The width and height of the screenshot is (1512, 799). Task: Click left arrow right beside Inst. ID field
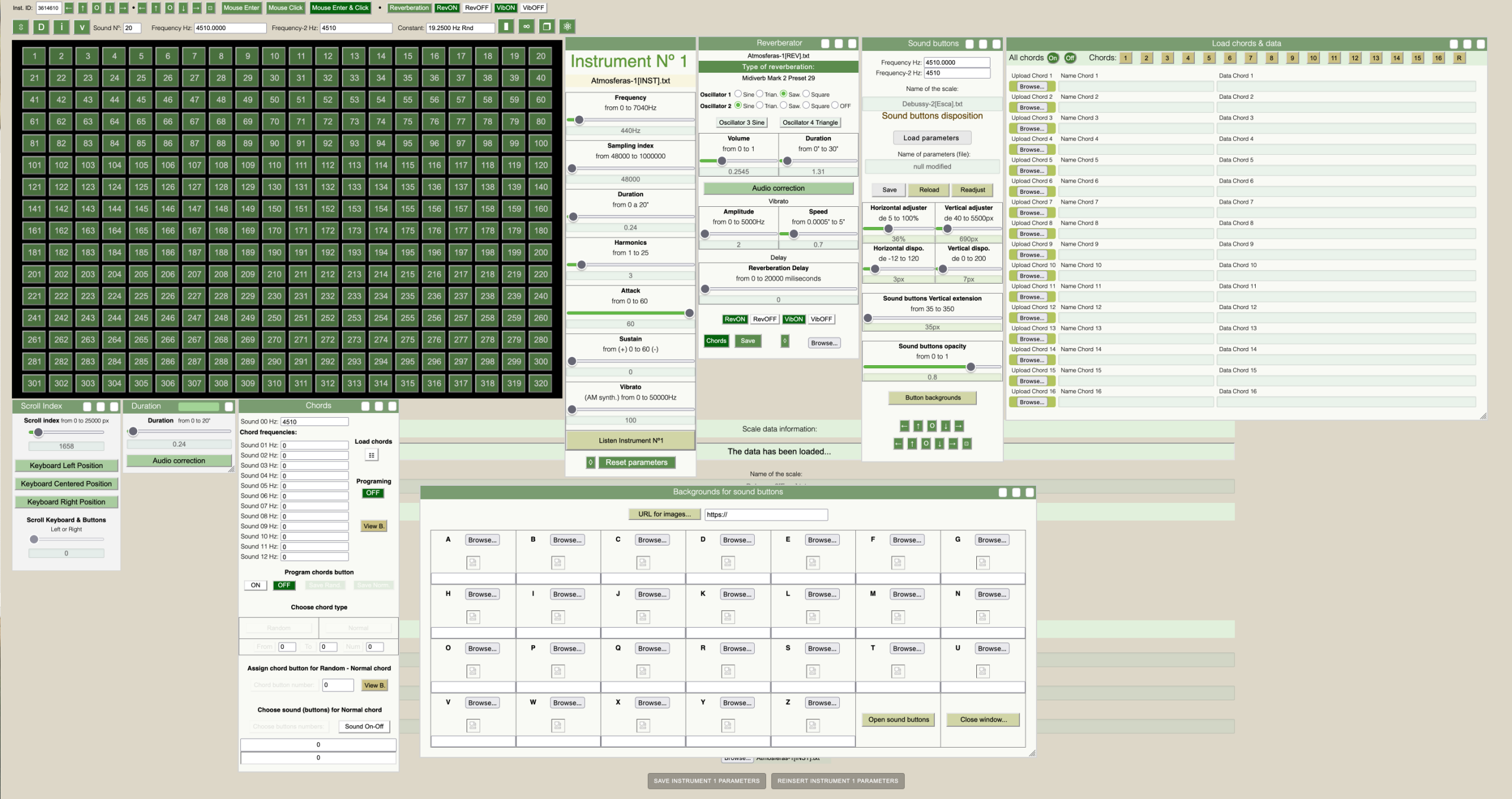click(x=69, y=8)
